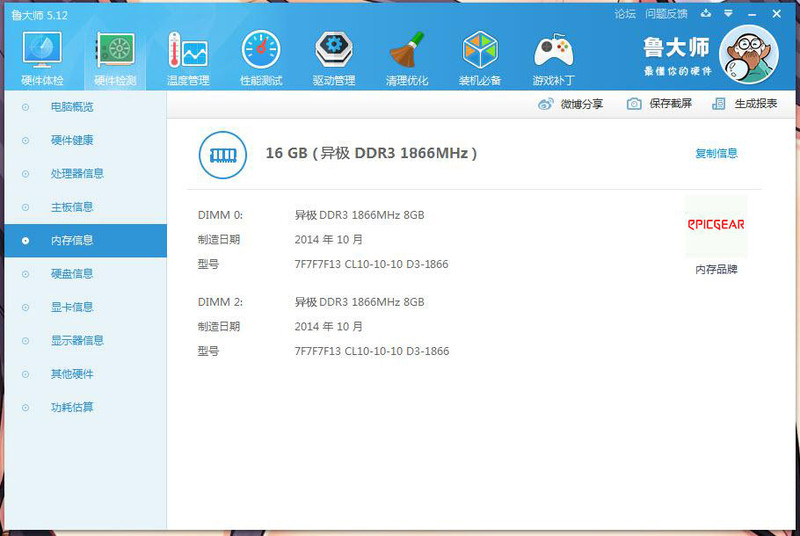Viewport: 800px width, 536px height.
Task: Switch to 功耗估算 sidebar item
Action: click(85, 407)
